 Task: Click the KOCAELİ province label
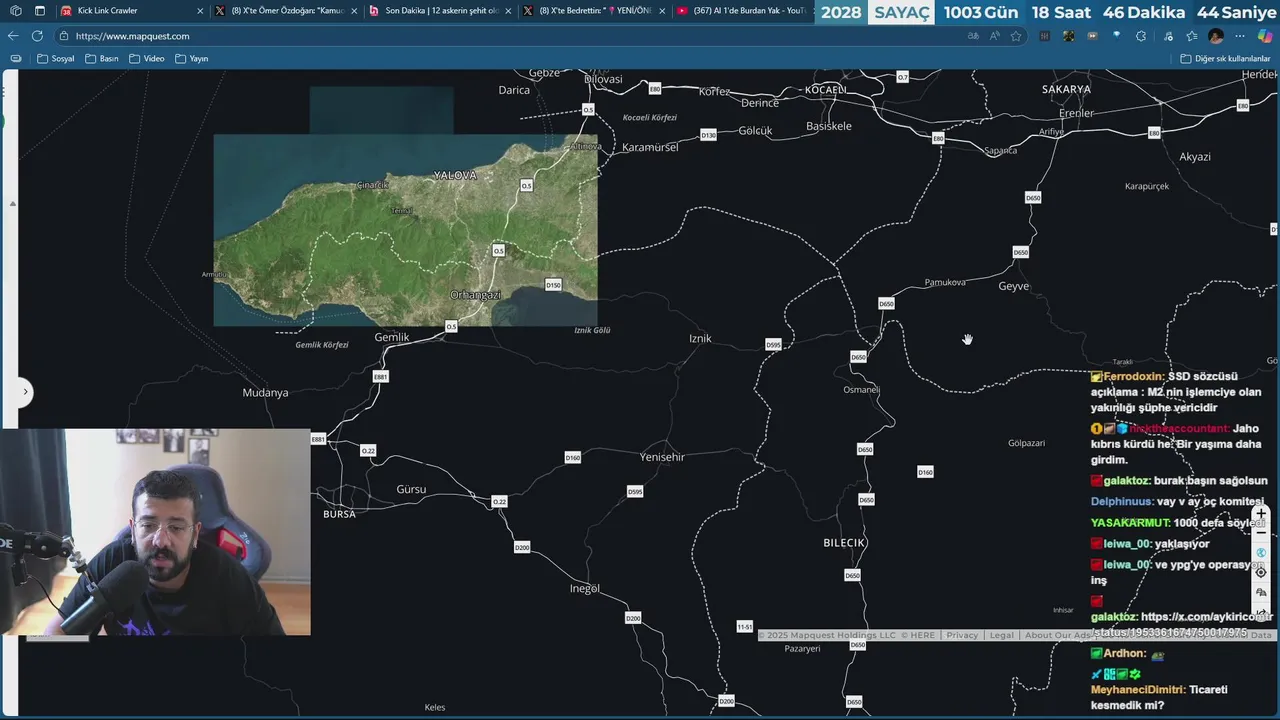pyautogui.click(x=826, y=90)
